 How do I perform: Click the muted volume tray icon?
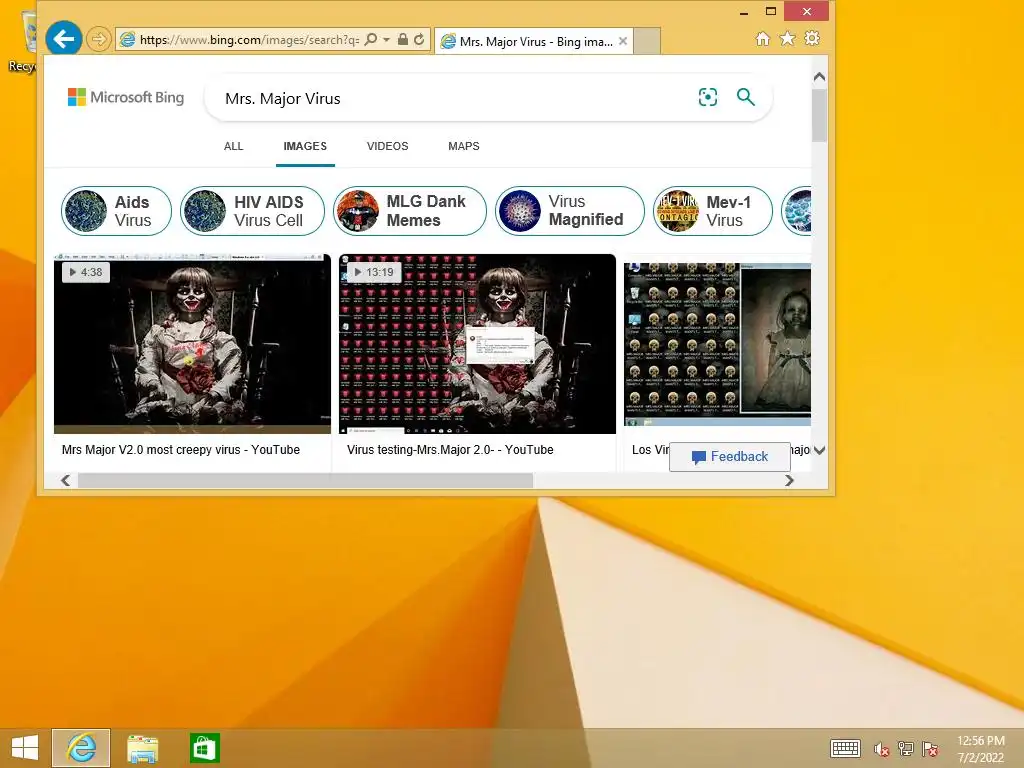point(882,749)
